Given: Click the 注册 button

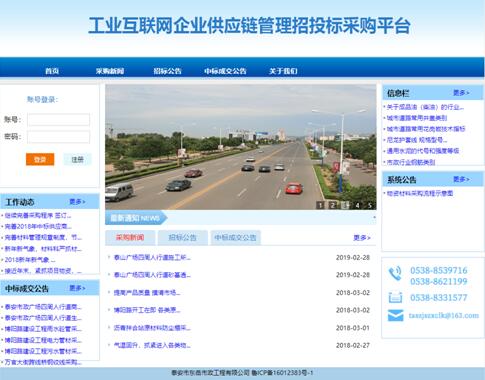Looking at the screenshot, I should 77,159.
